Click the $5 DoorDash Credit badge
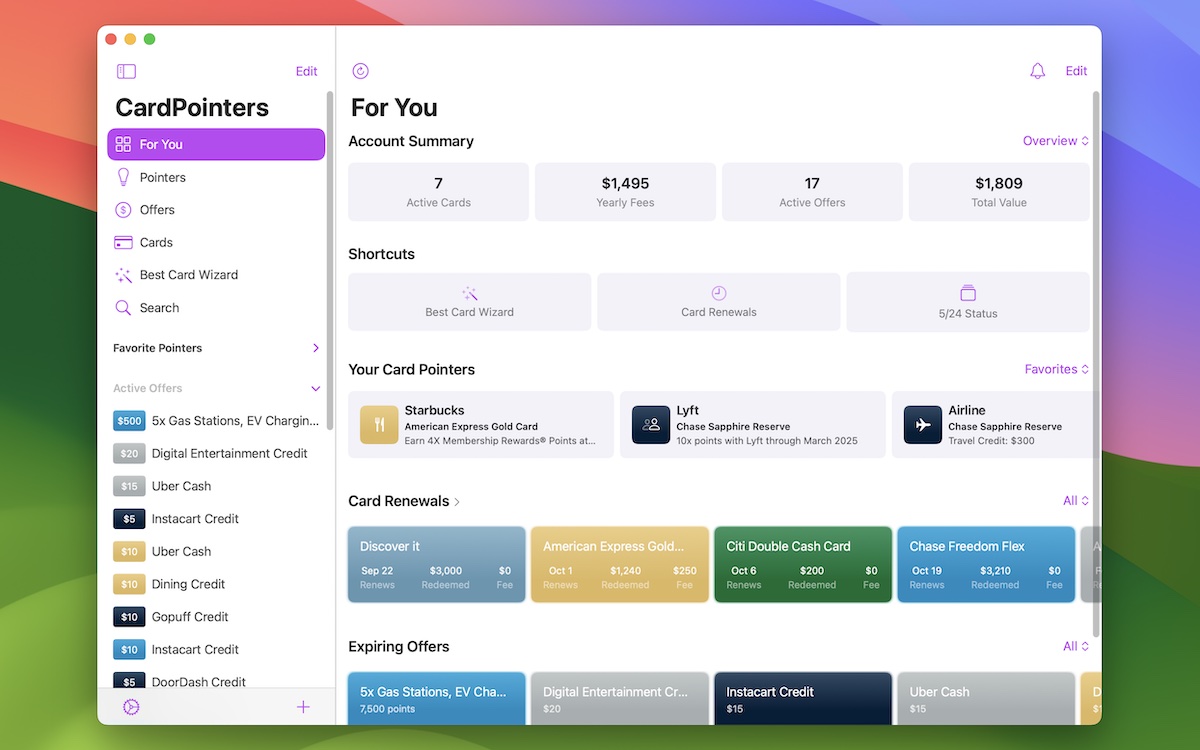The width and height of the screenshot is (1200, 750). pos(130,682)
